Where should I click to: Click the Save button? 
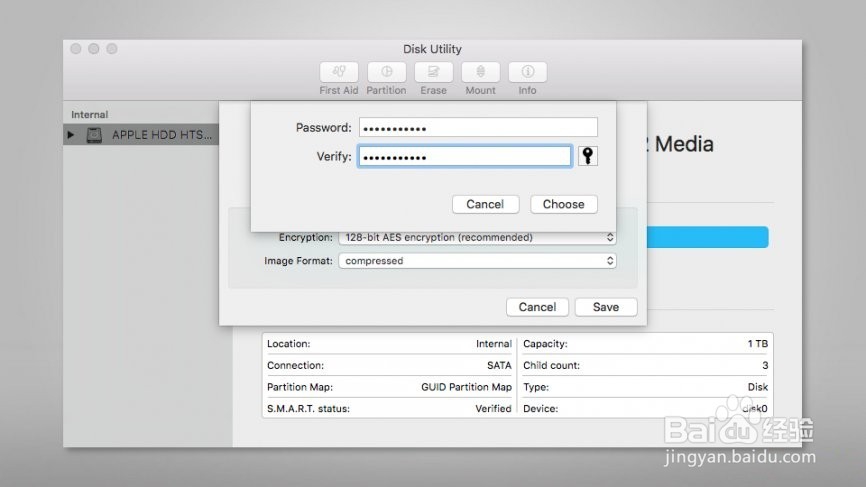[606, 307]
